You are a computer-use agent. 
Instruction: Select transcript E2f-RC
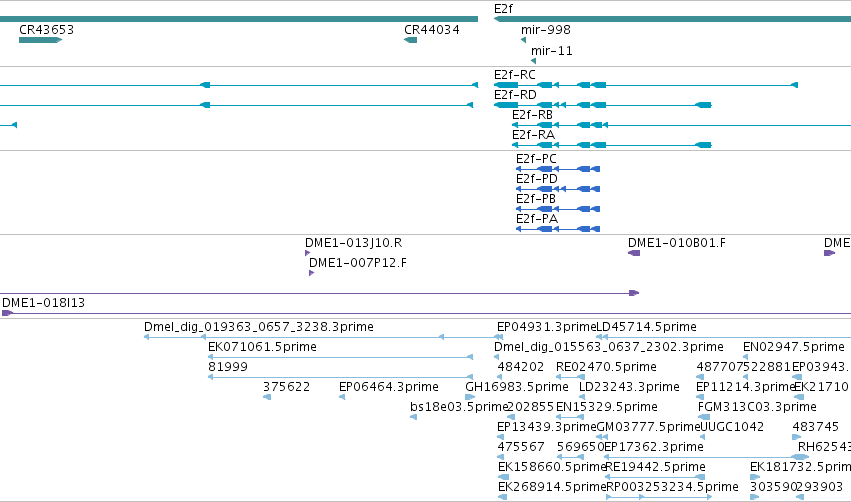[x=646, y=85]
